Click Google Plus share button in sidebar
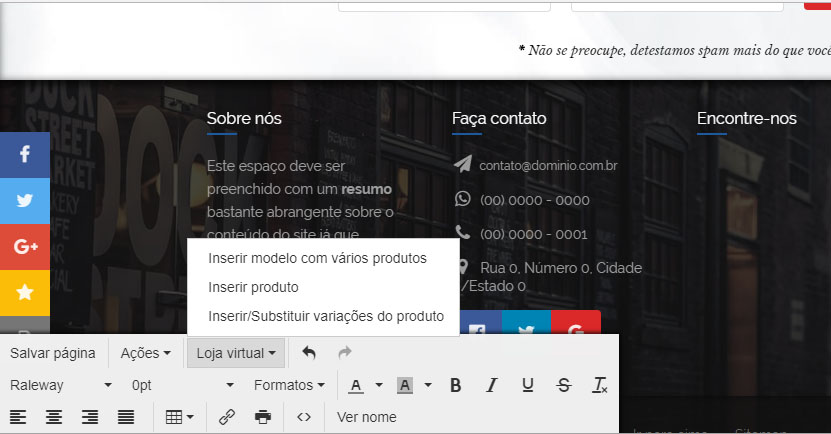This screenshot has width=831, height=434. [25, 247]
